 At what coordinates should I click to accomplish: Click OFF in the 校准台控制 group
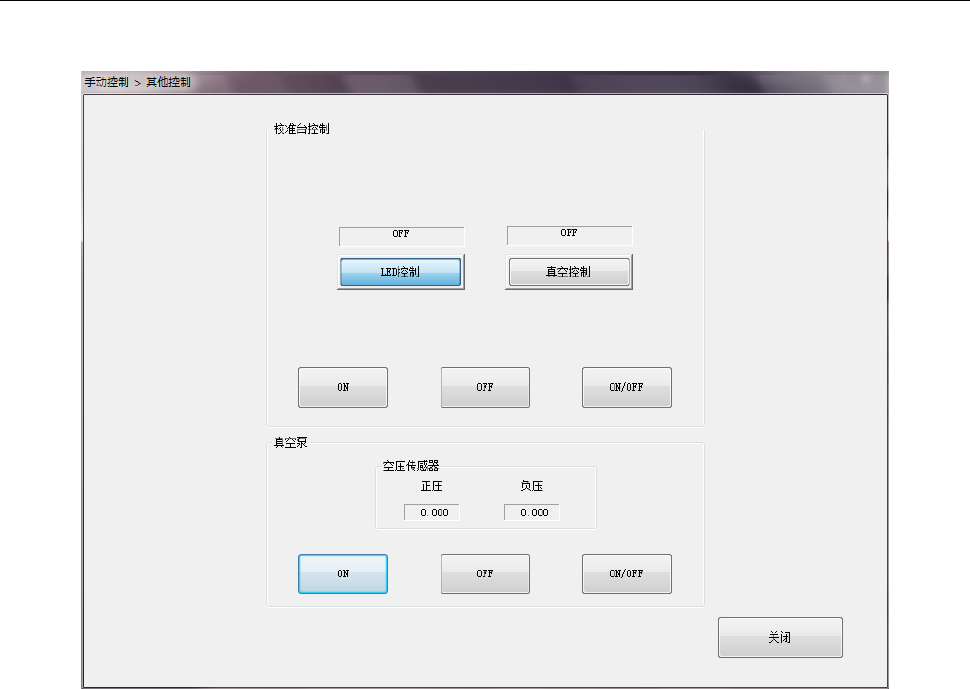(x=485, y=387)
